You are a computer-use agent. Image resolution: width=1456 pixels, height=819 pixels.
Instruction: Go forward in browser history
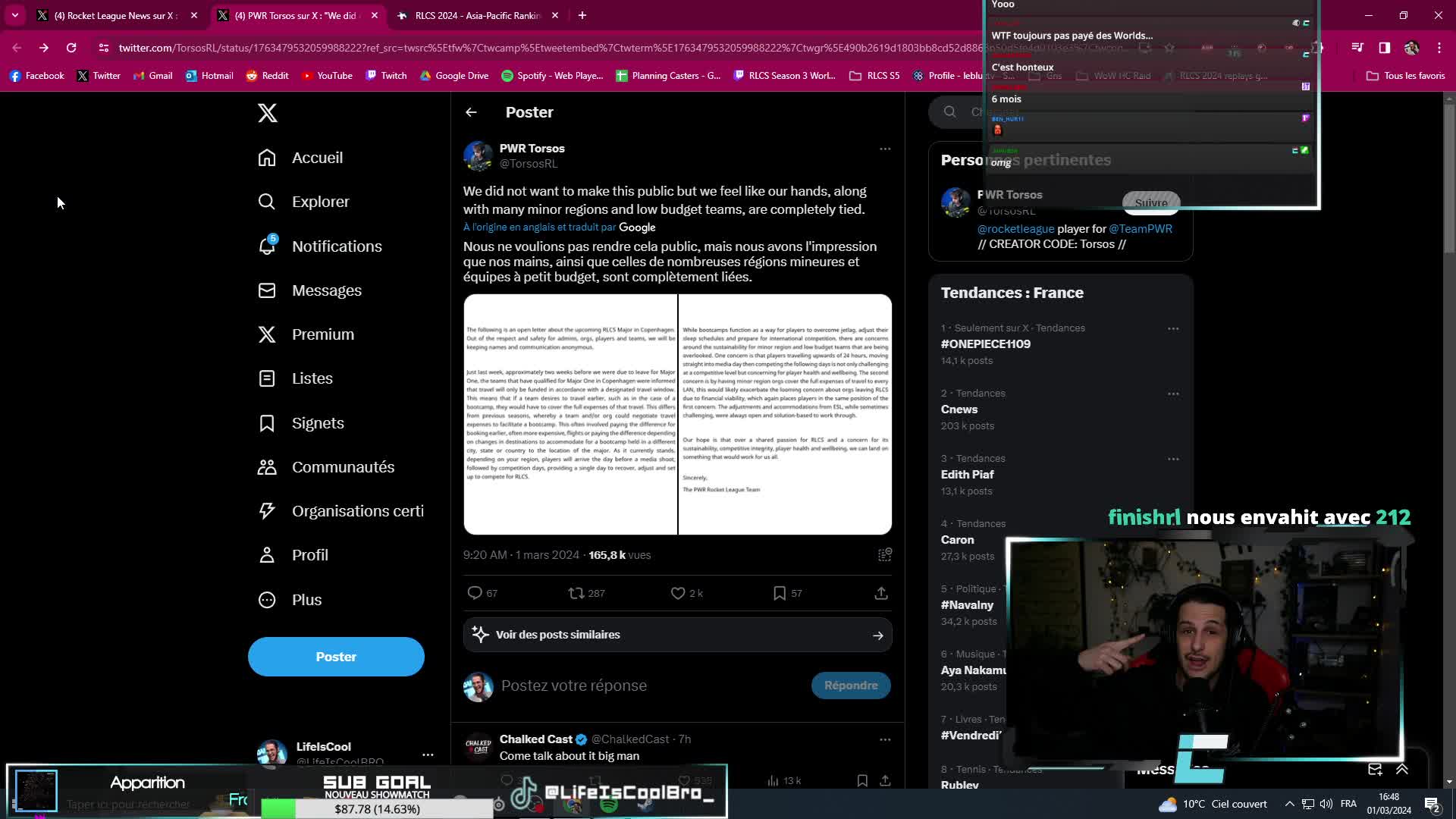[44, 48]
